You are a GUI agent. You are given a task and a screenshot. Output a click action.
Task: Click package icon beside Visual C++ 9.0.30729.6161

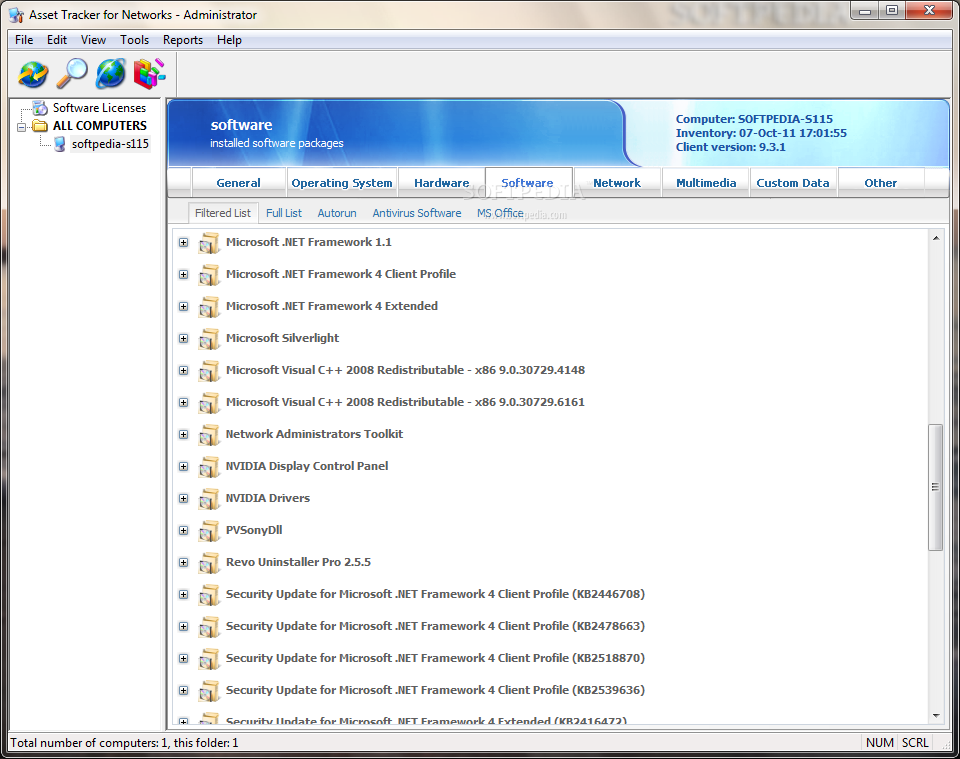pyautogui.click(x=209, y=403)
